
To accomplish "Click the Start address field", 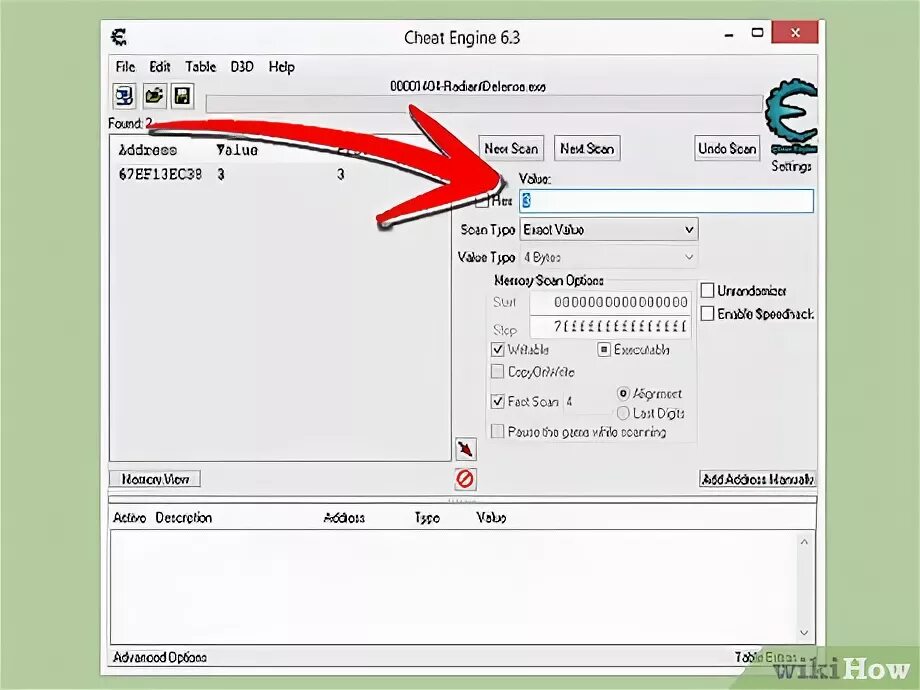I will point(610,303).
